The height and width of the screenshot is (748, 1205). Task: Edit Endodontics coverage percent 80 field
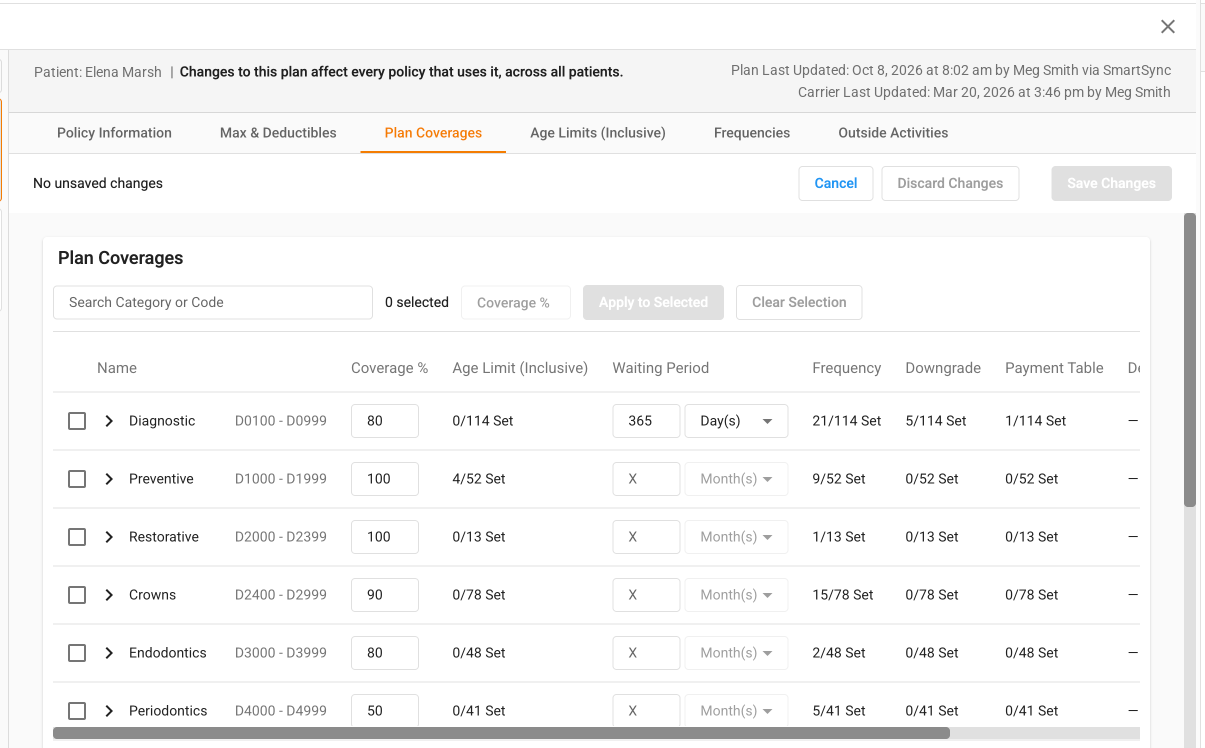point(385,653)
